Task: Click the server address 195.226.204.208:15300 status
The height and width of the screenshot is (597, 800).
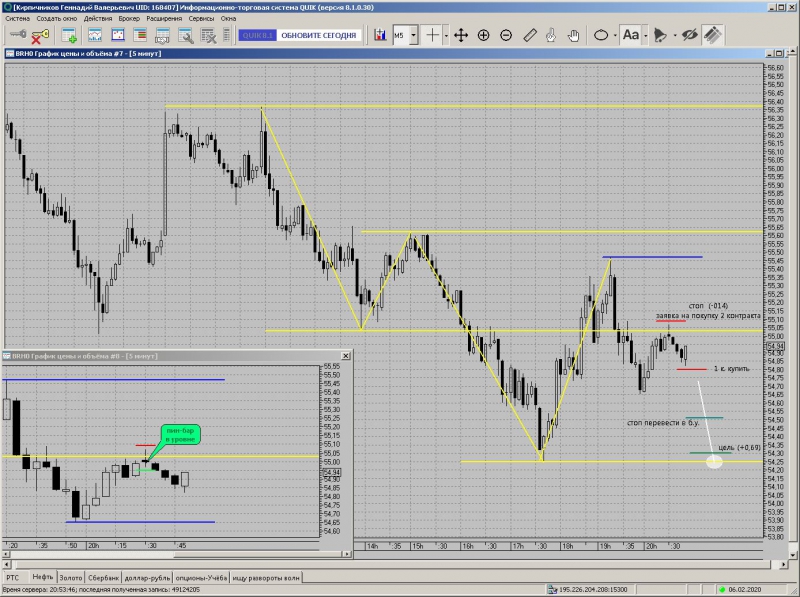Action: click(x=593, y=589)
